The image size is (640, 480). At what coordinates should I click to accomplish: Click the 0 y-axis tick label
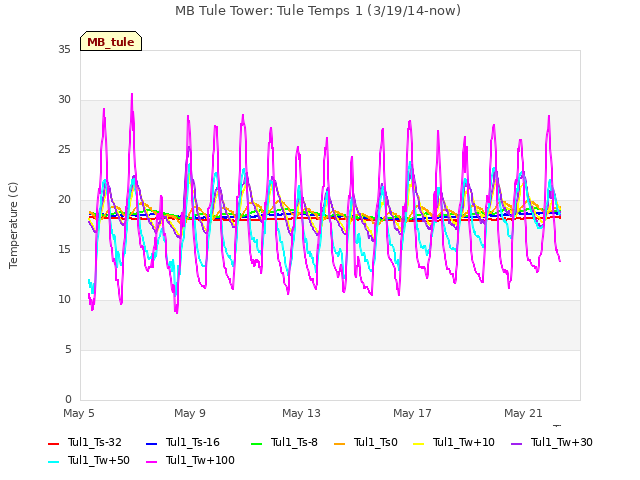click(68, 400)
